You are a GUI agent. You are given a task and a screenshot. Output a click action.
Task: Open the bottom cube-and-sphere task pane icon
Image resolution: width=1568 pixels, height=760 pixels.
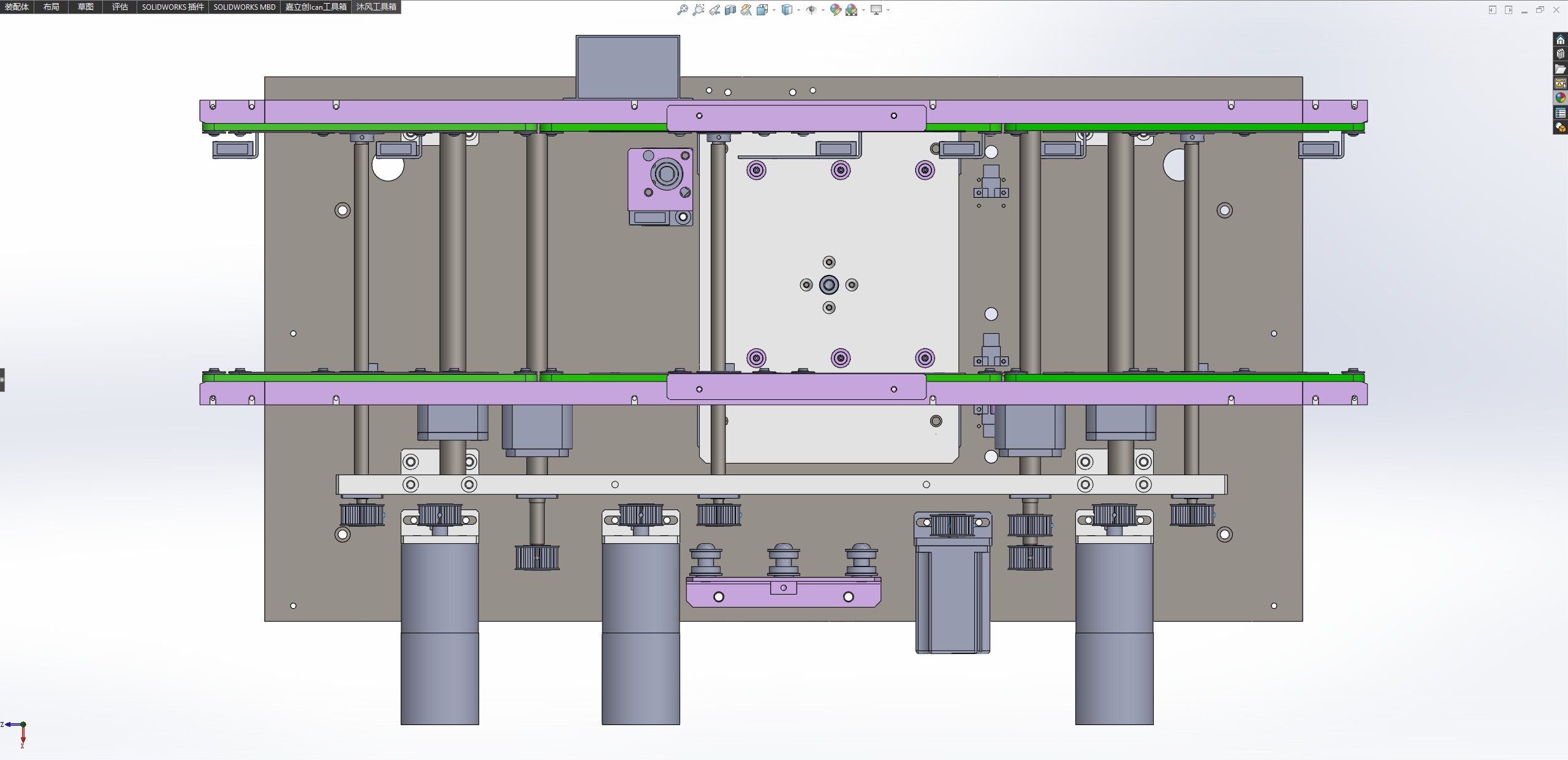(1560, 127)
